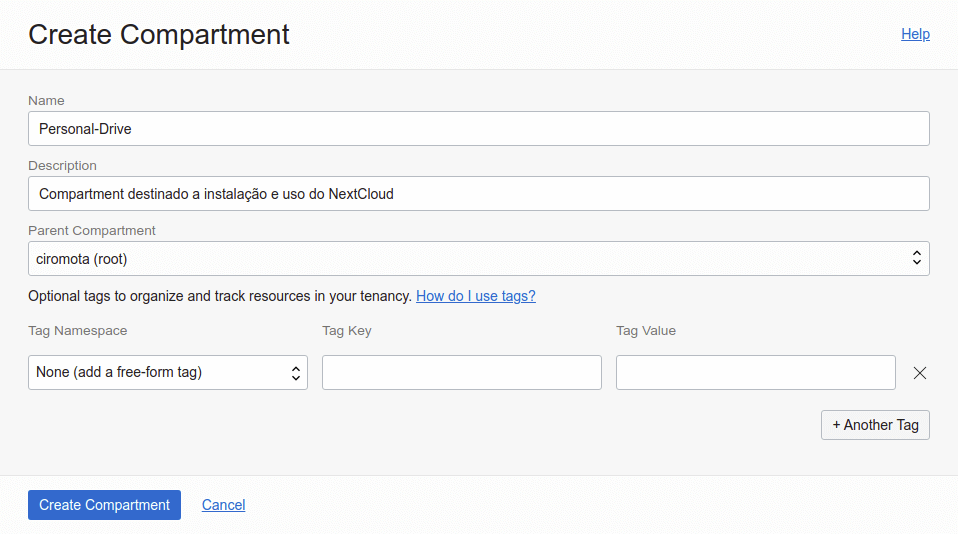Click the 'Tag Key' column label

pyautogui.click(x=346, y=331)
